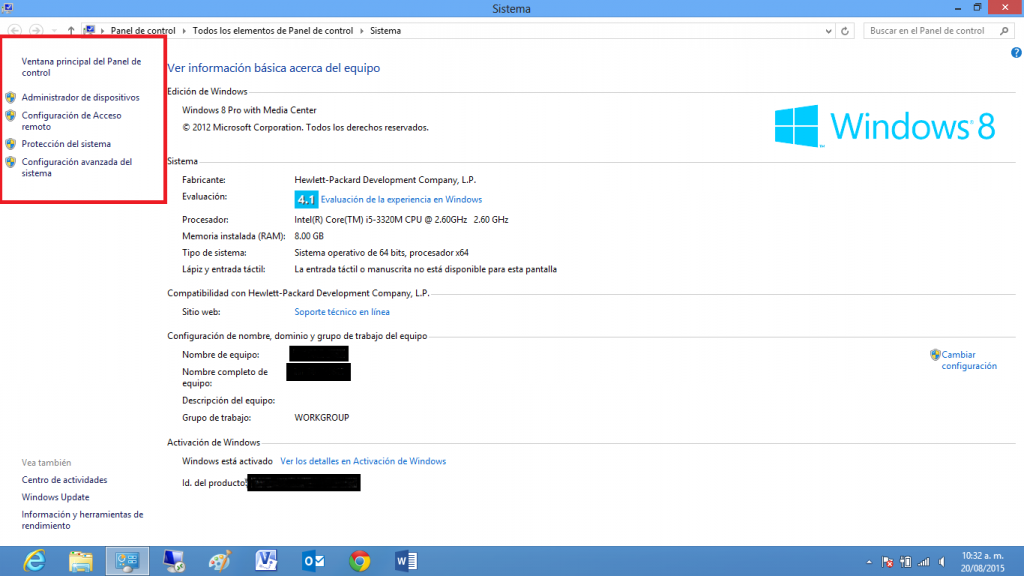
Task: Click Sistema operativo de 64 bits text
Action: (x=381, y=253)
